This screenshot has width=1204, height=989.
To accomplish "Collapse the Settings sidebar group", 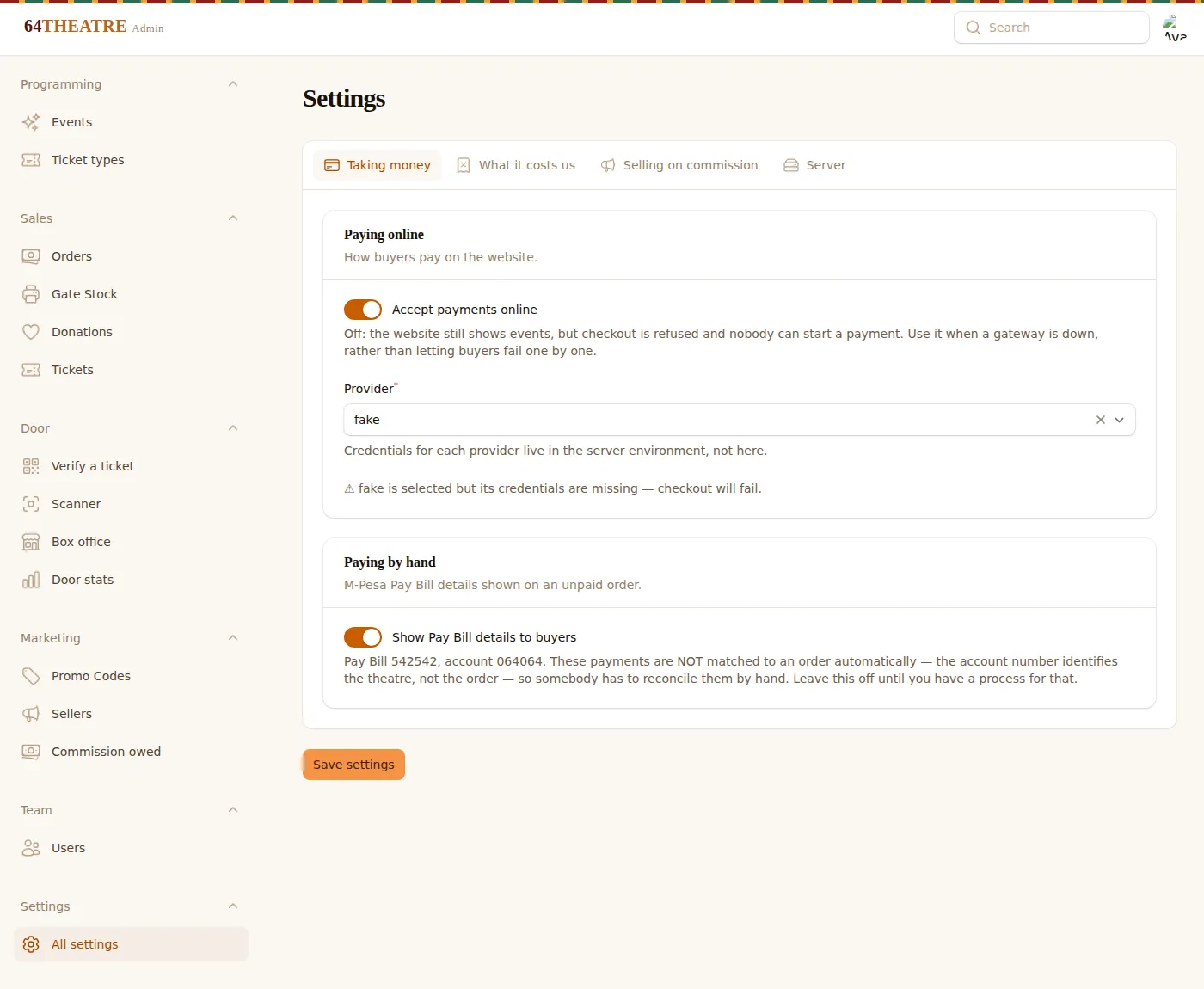I will click(x=233, y=906).
